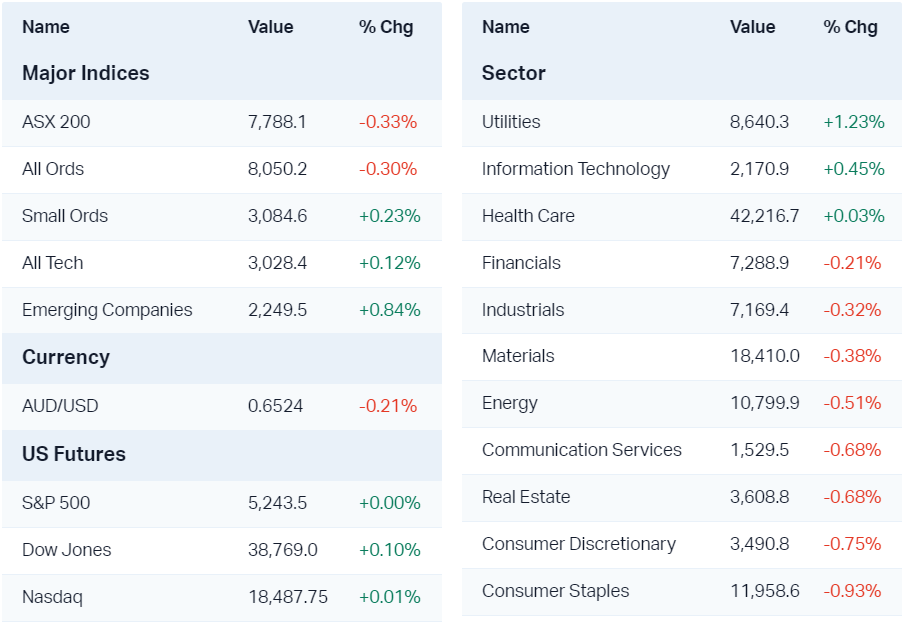Click the All Ords index name
Image resolution: width=905 pixels, height=626 pixels.
[53, 169]
